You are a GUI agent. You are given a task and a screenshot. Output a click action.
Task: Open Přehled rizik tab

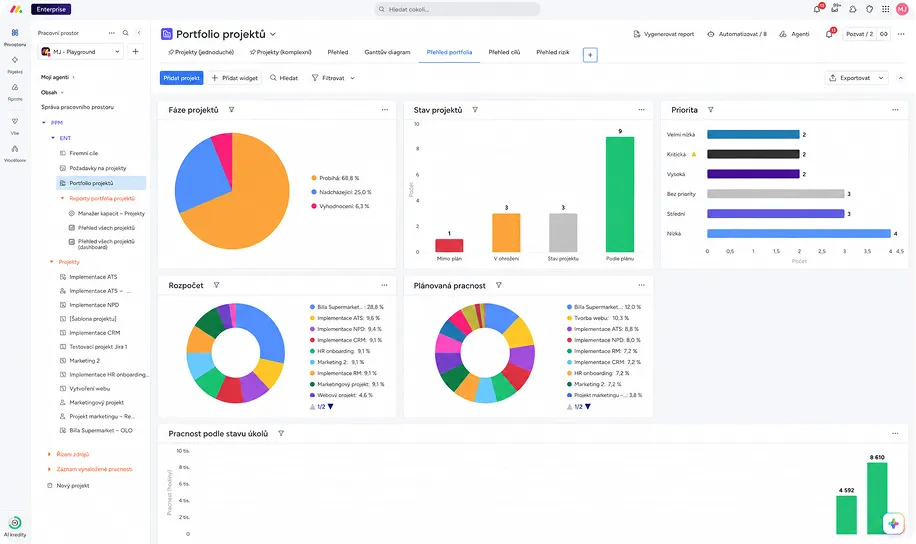(553, 52)
